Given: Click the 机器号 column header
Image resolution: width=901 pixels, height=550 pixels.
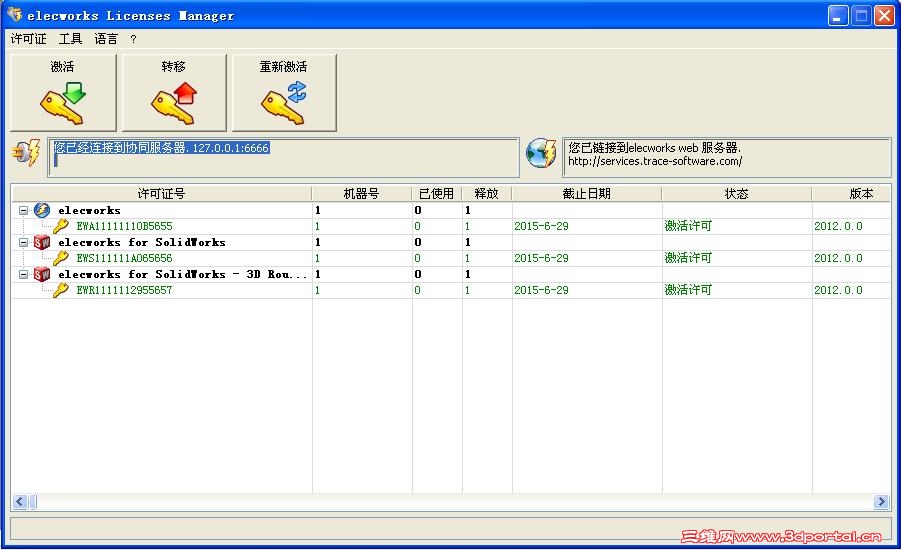Looking at the screenshot, I should click(361, 194).
